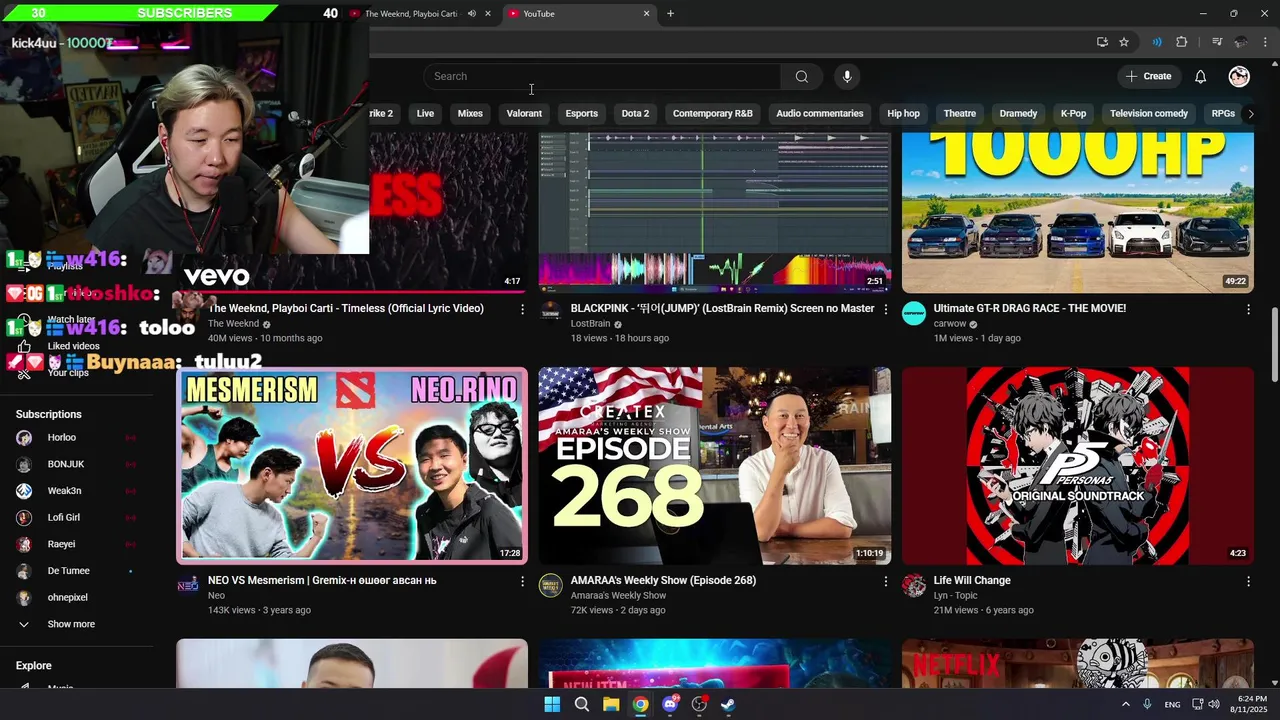
Task: Open Life Will Change video title
Action: point(972,581)
